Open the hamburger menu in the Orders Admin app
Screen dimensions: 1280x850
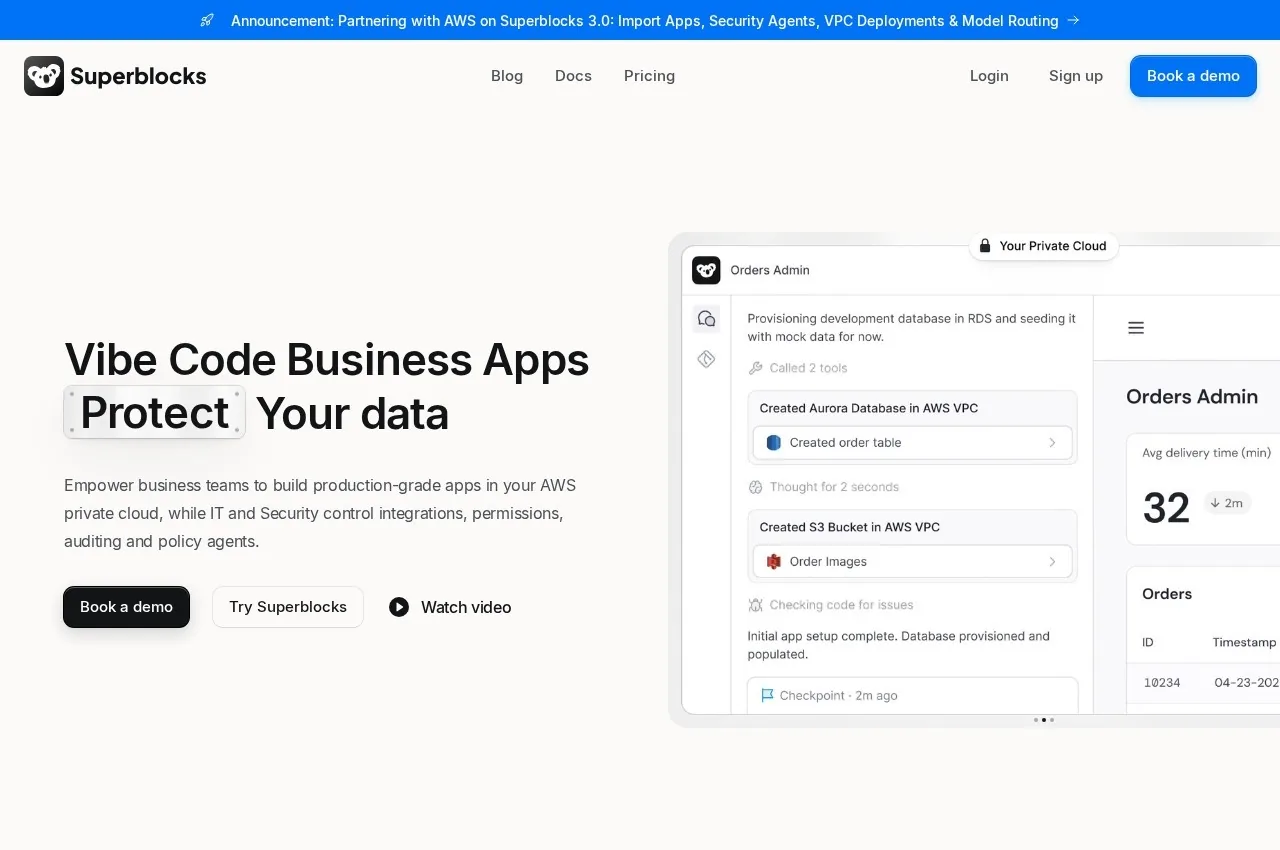click(1136, 328)
